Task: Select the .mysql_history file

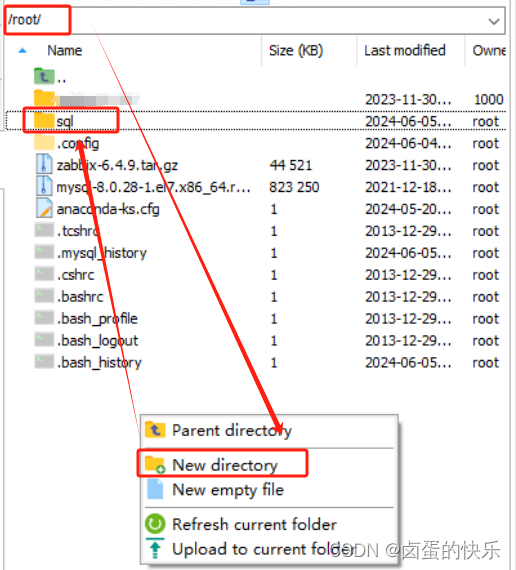Action: coord(256,253)
